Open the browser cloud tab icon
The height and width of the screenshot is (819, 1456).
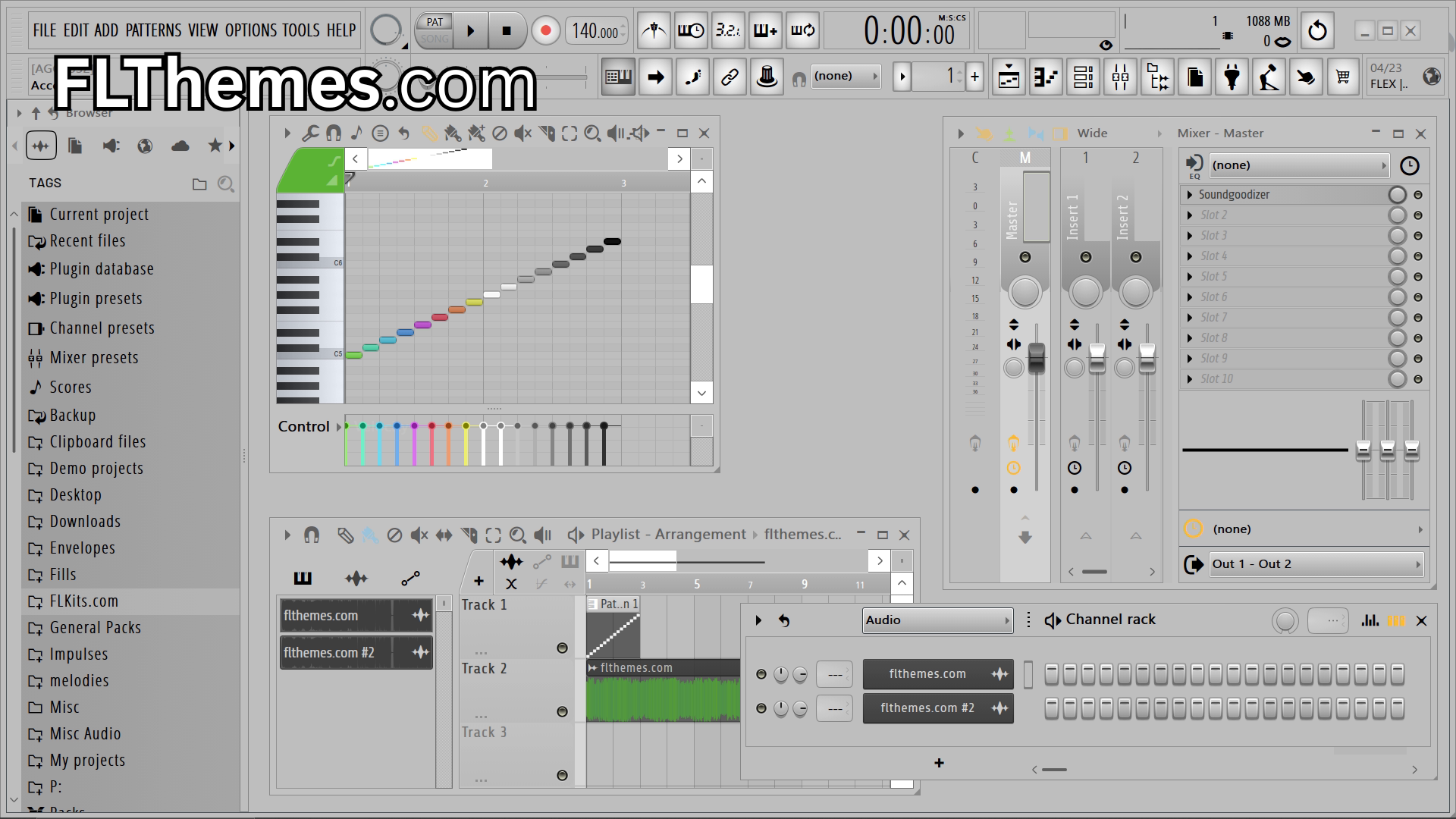(180, 146)
